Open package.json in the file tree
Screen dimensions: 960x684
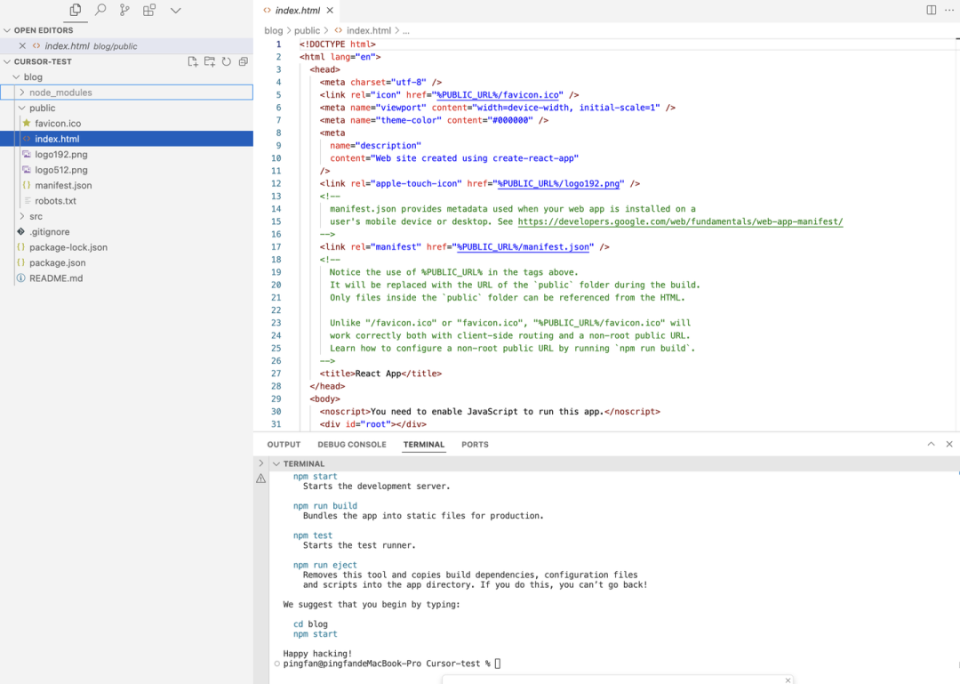pyautogui.click(x=57, y=263)
